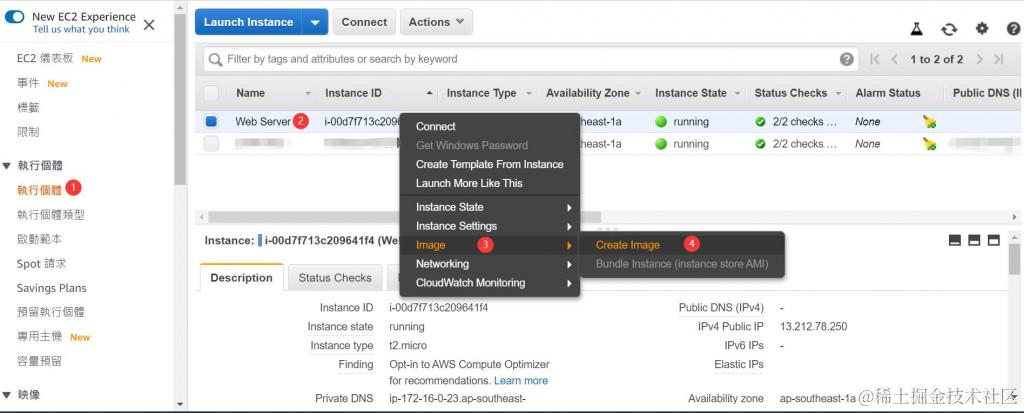This screenshot has height=413, width=1024.
Task: Uncheck the Web Server instance checkbox
Action: click(211, 122)
